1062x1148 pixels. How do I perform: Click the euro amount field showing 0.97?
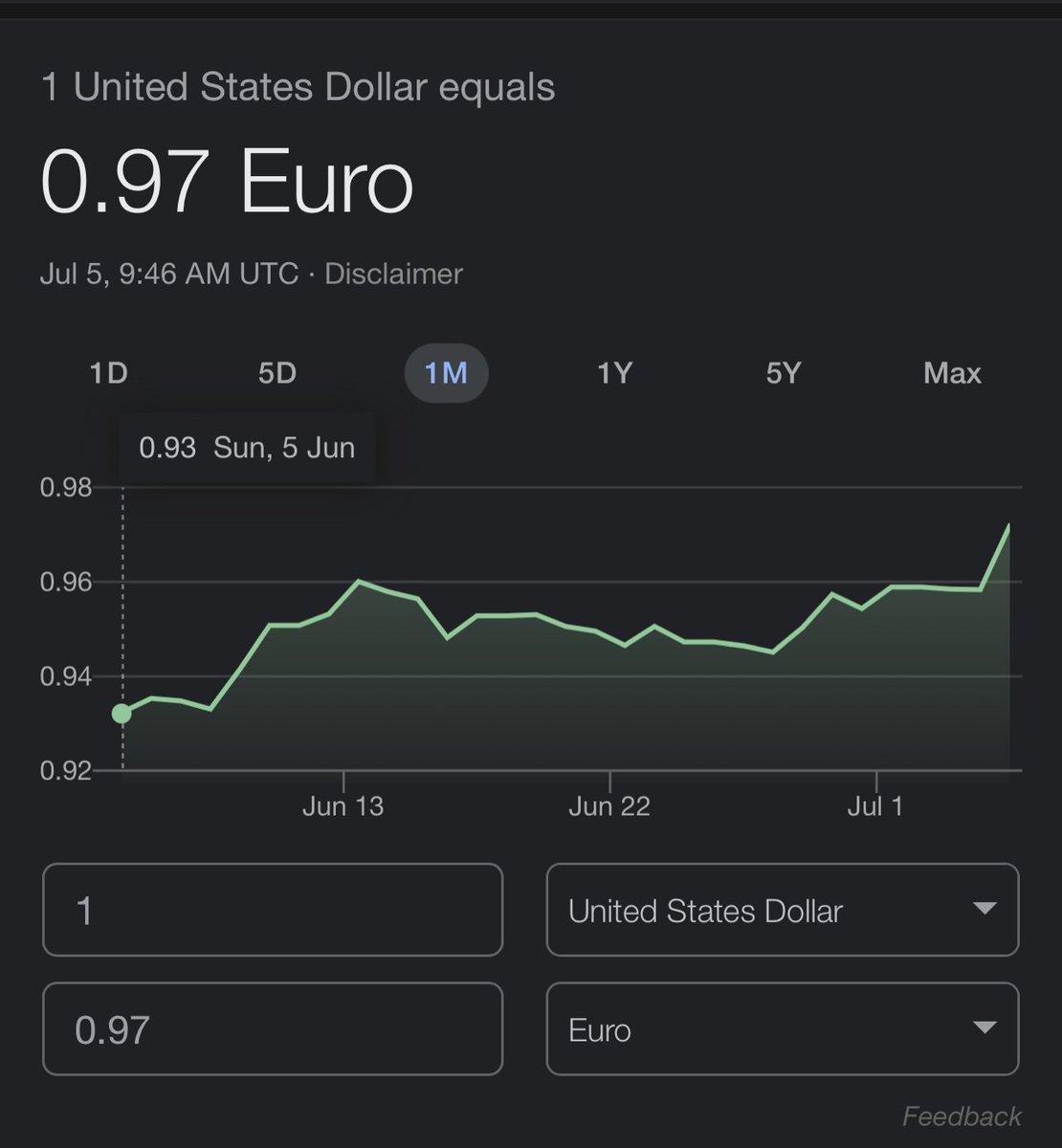click(x=273, y=1029)
